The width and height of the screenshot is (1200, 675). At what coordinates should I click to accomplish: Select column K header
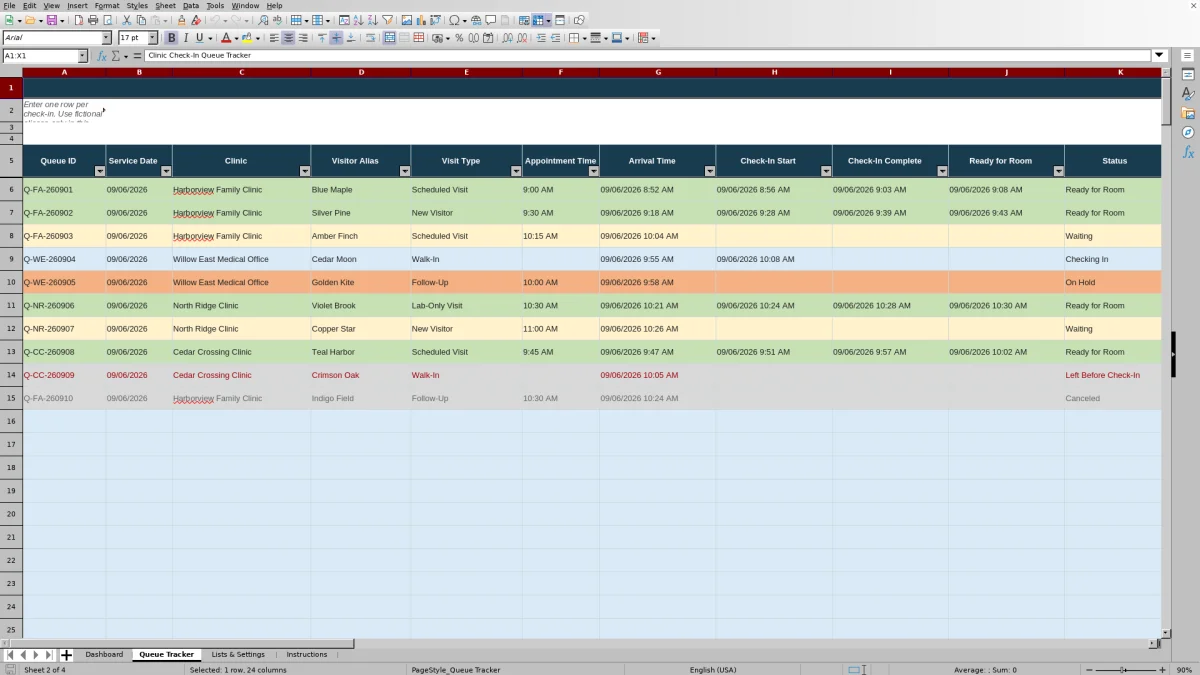[x=1120, y=72]
